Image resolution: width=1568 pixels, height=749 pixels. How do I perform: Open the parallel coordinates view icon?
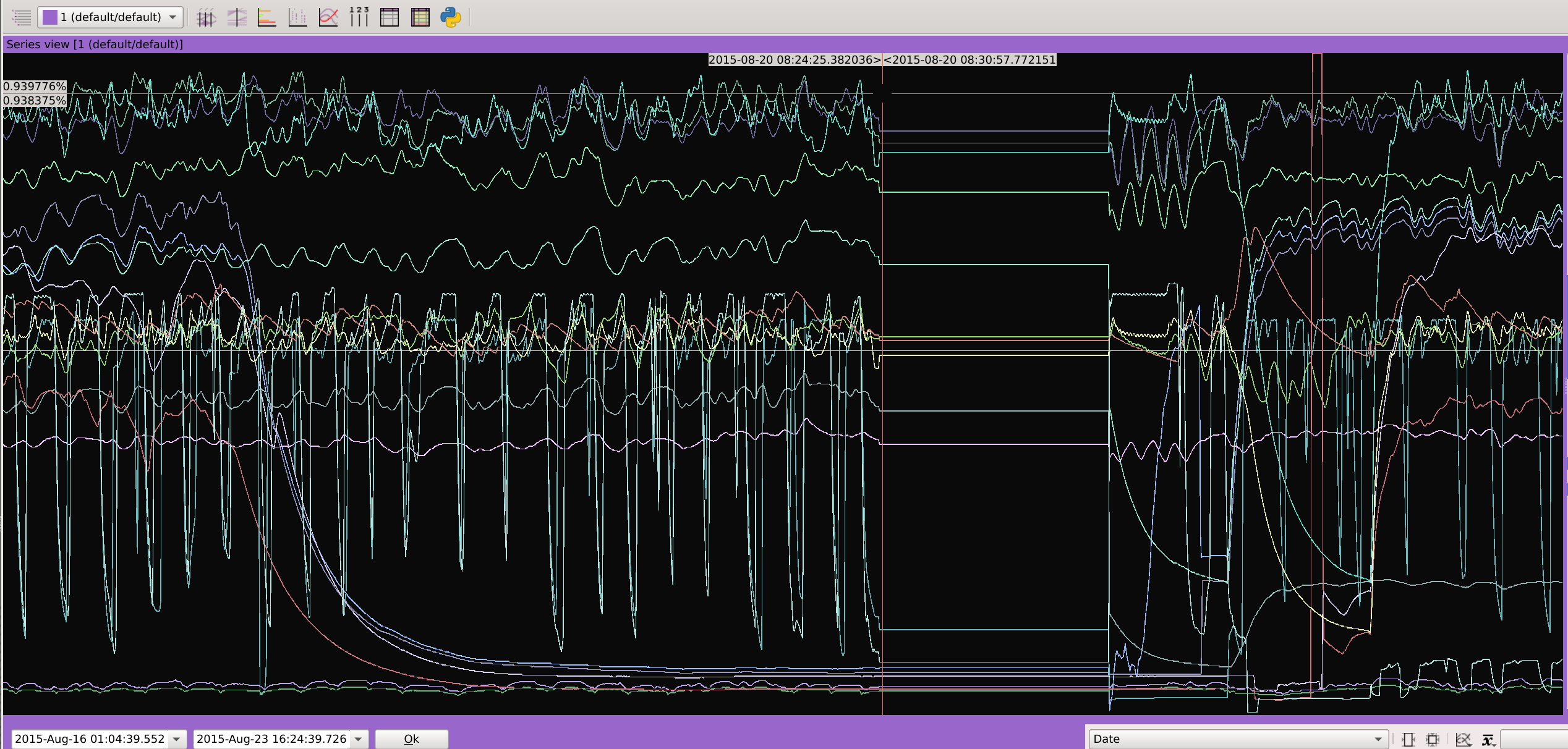point(206,17)
